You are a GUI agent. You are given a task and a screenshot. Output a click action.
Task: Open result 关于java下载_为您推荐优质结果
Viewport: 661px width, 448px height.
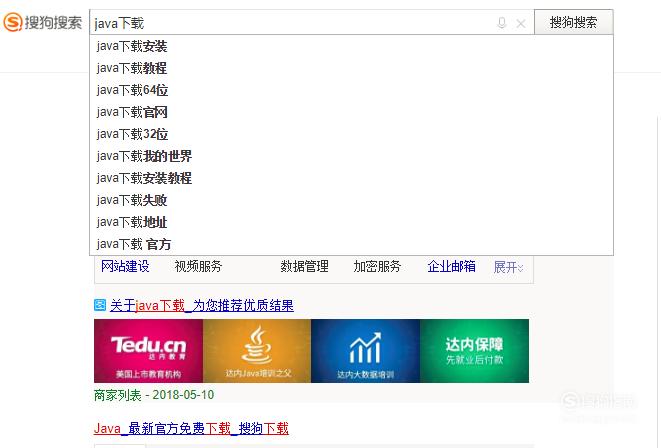(202, 305)
